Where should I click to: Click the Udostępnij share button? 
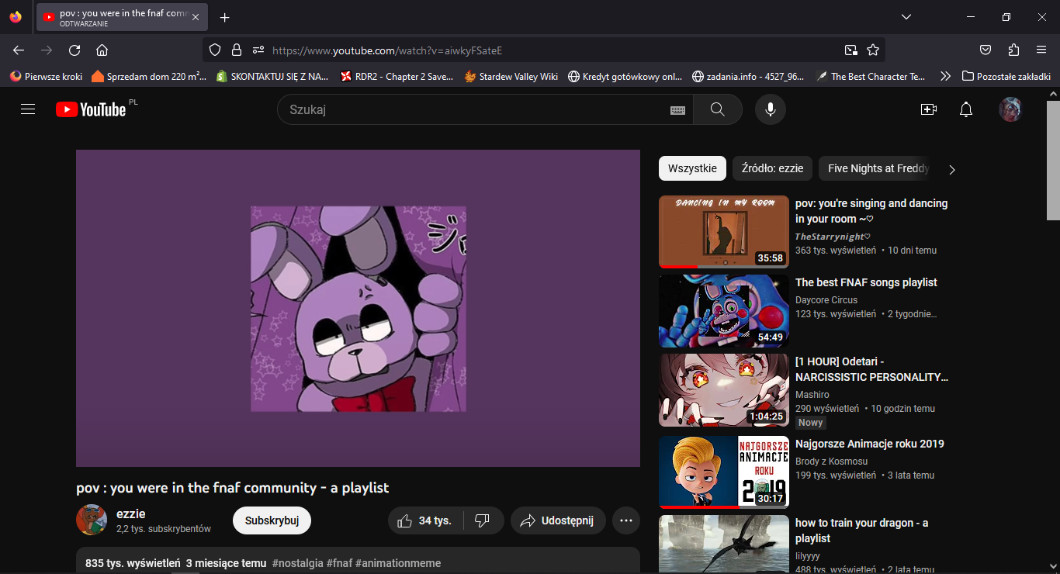[557, 521]
